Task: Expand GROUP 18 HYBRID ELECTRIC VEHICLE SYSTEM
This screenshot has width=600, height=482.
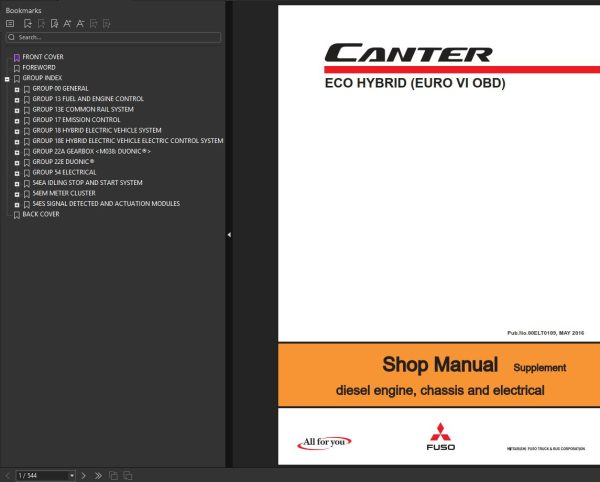Action: [x=17, y=132]
